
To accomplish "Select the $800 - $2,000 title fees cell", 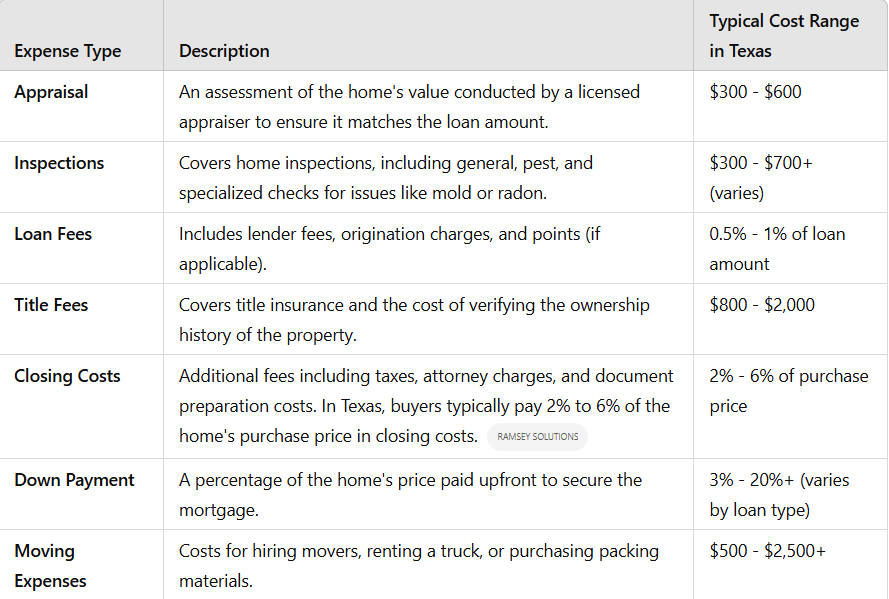I will pyautogui.click(x=762, y=305).
